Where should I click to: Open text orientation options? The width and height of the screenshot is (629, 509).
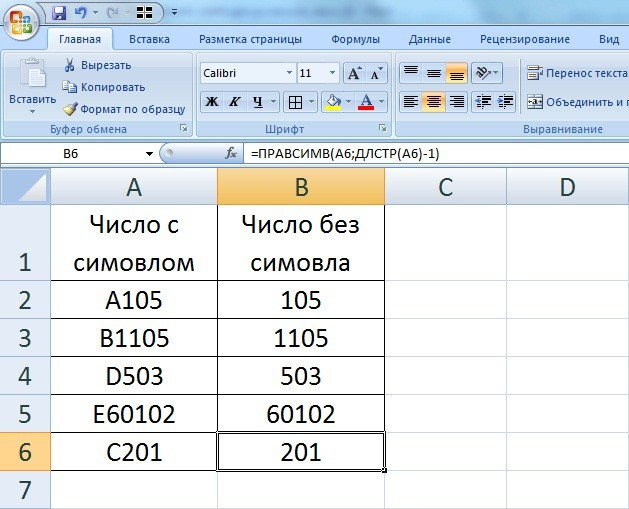487,73
